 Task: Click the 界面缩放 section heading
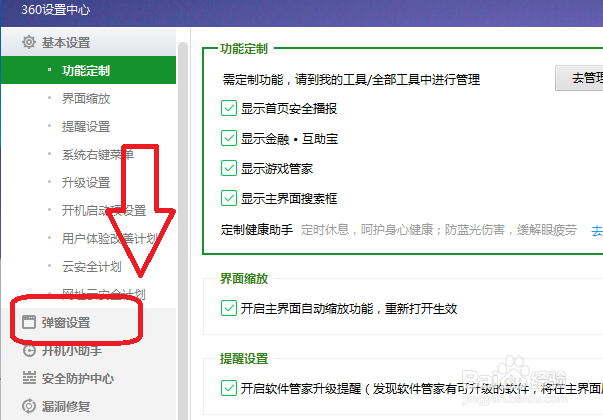(244, 278)
